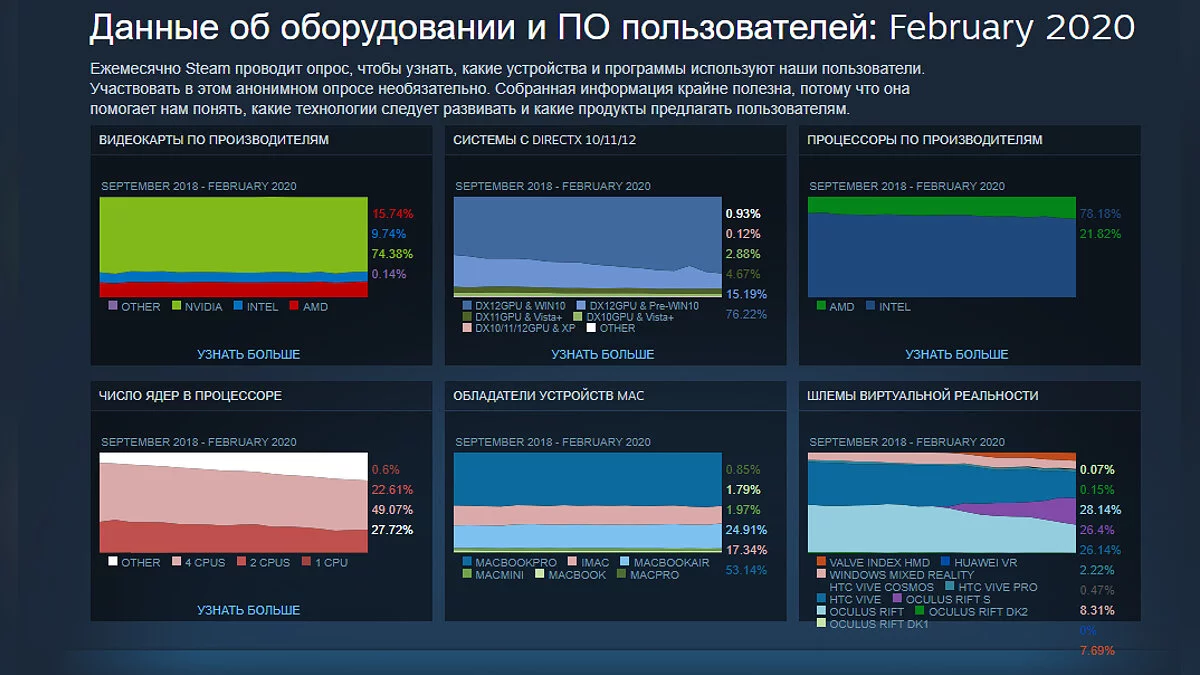Click the AMD green swatch in processors panel
The height and width of the screenshot is (675, 1200).
point(821,306)
